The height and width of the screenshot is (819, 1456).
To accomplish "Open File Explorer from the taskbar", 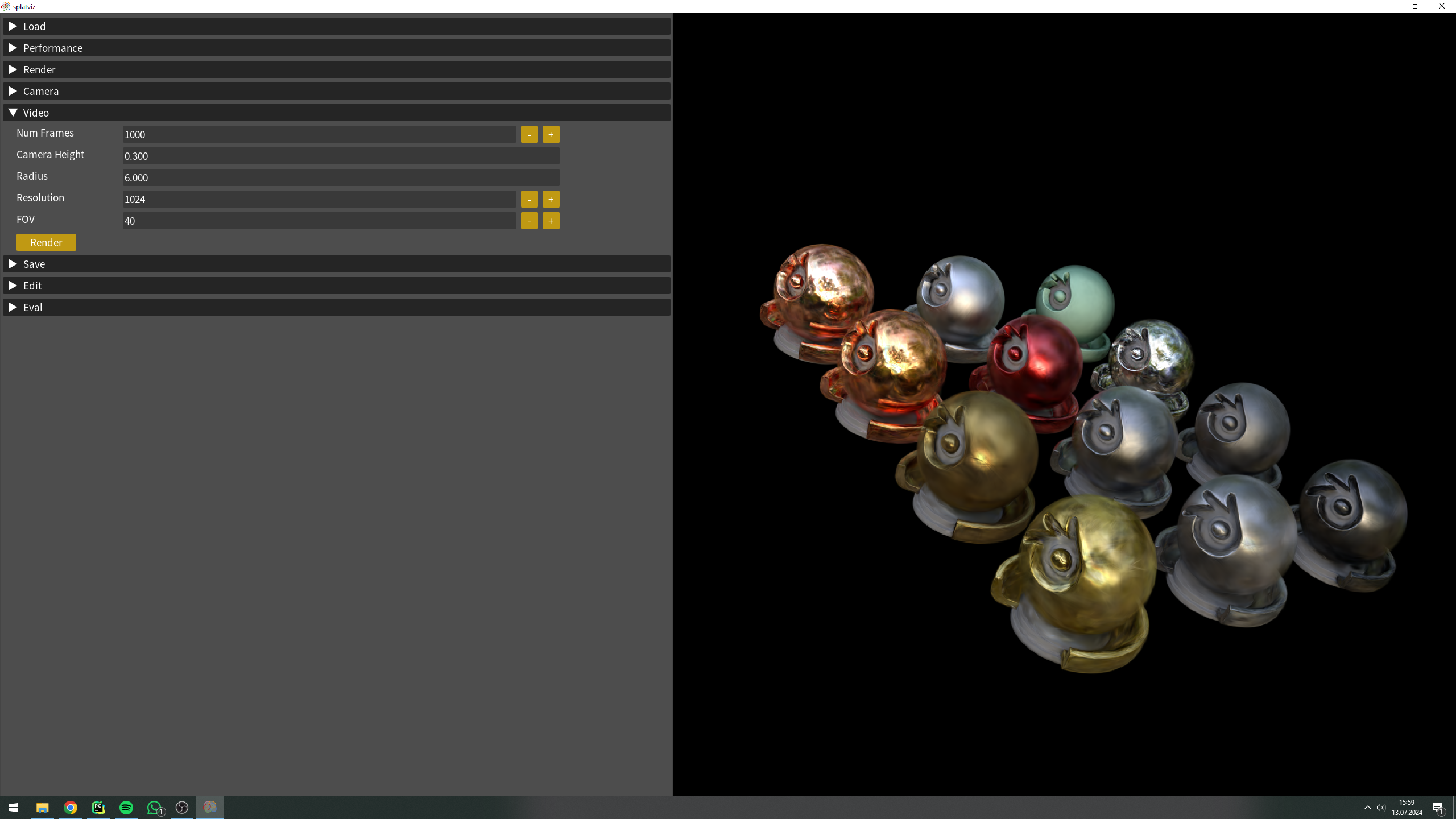I will click(x=43, y=808).
